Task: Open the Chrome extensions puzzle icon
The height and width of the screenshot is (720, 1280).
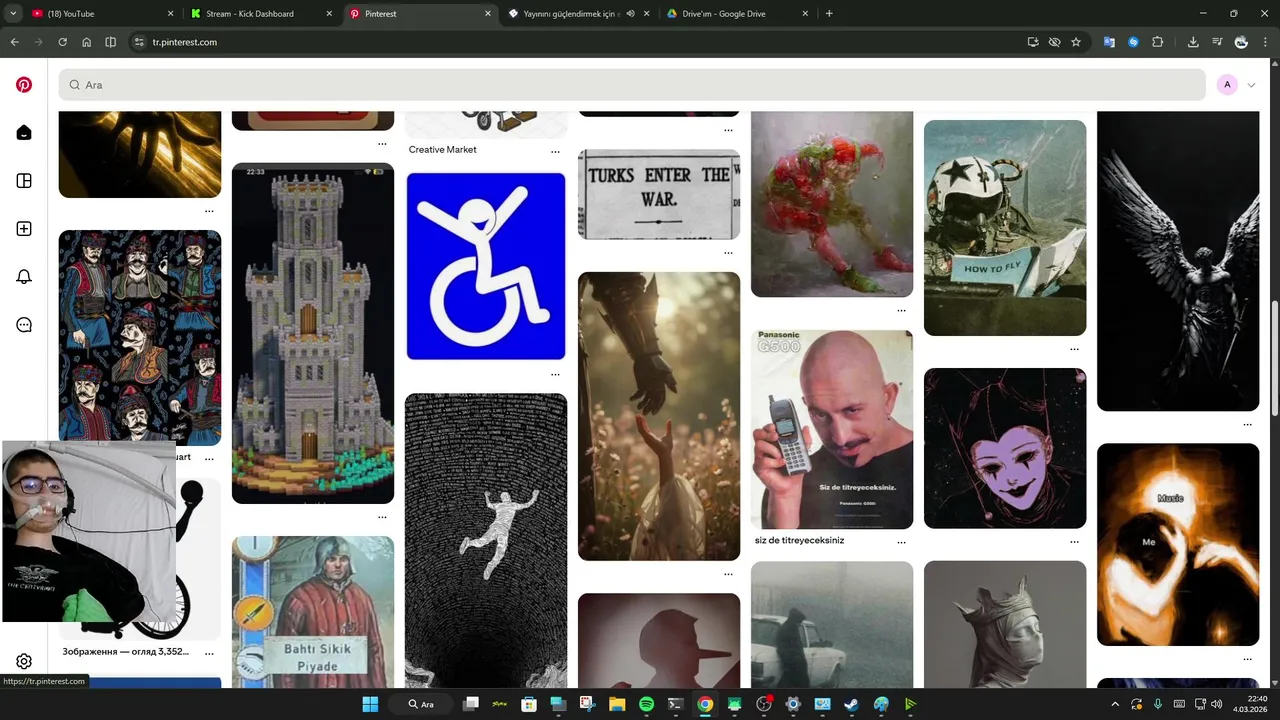Action: (x=1158, y=42)
